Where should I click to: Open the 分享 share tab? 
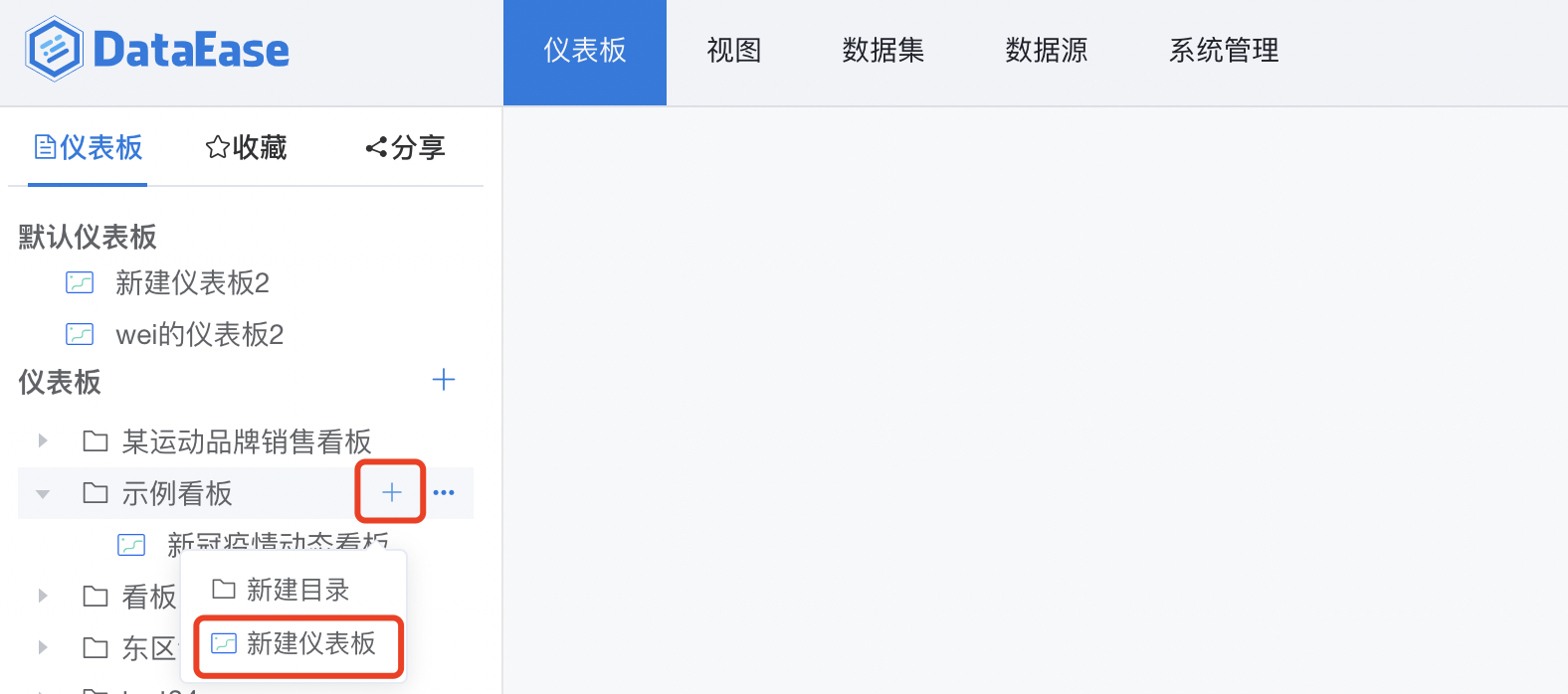pos(405,148)
